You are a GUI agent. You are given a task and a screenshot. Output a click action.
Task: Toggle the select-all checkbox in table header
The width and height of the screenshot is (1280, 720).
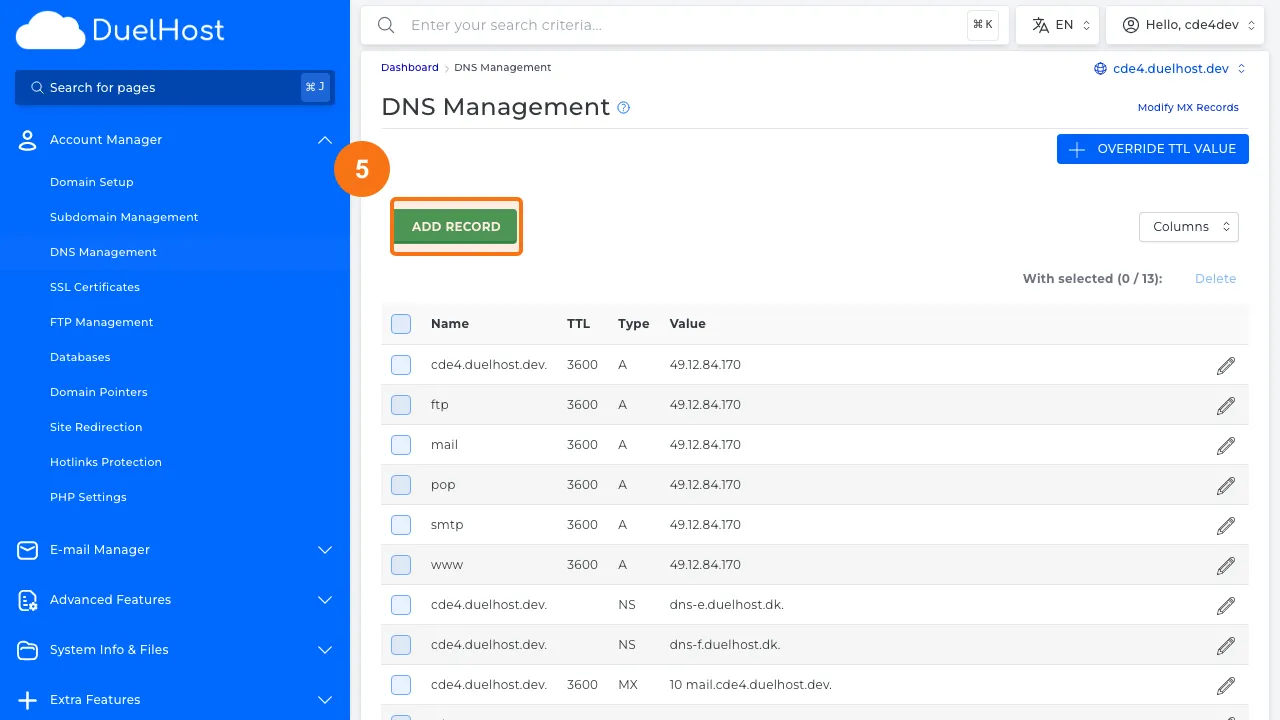click(401, 324)
